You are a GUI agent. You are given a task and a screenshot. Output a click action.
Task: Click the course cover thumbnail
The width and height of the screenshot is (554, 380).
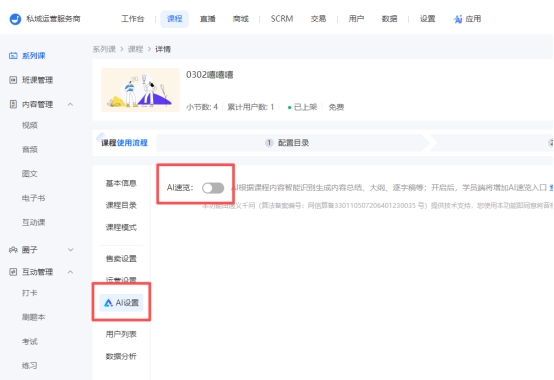(140, 90)
